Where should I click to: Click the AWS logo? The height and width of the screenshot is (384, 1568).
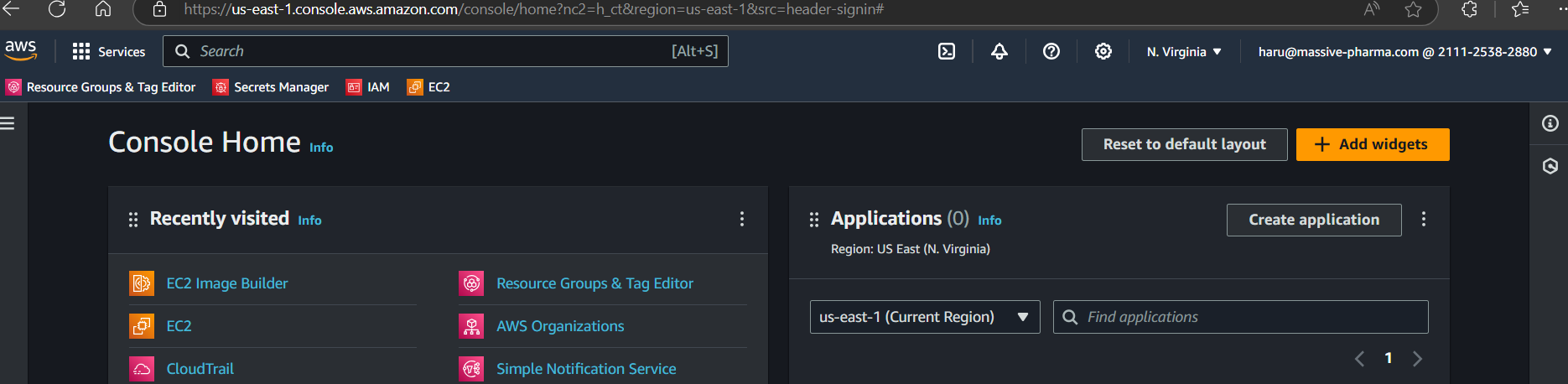[21, 50]
